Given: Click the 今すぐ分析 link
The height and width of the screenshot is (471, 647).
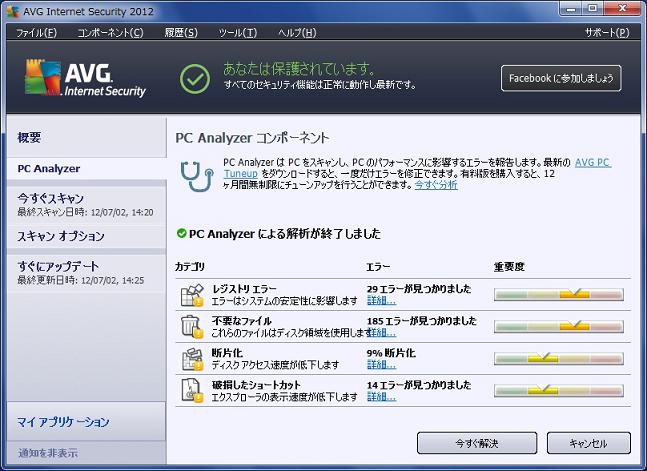Looking at the screenshot, I should click(x=436, y=185).
